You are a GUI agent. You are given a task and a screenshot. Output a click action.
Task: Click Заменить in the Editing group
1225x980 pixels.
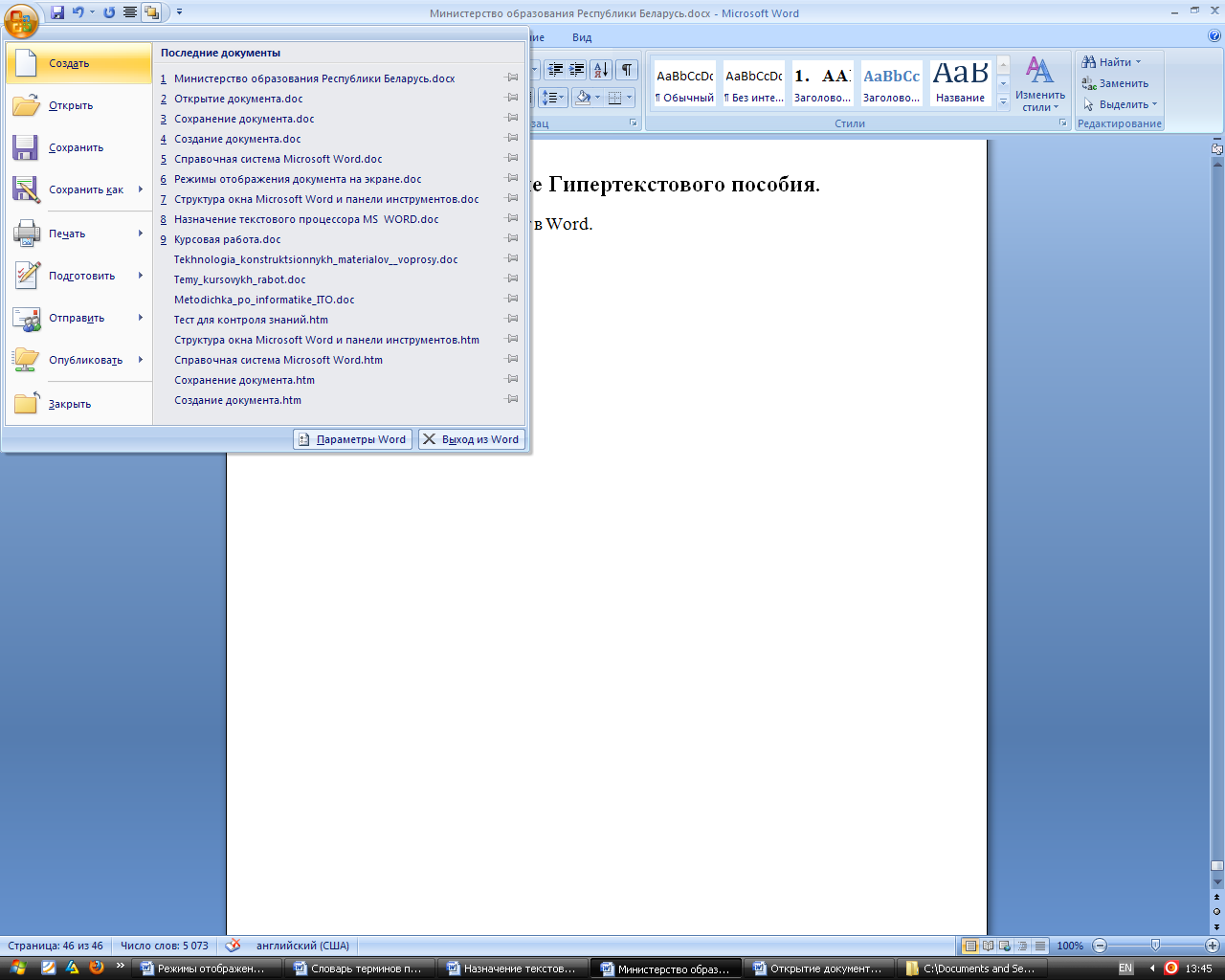1115,83
